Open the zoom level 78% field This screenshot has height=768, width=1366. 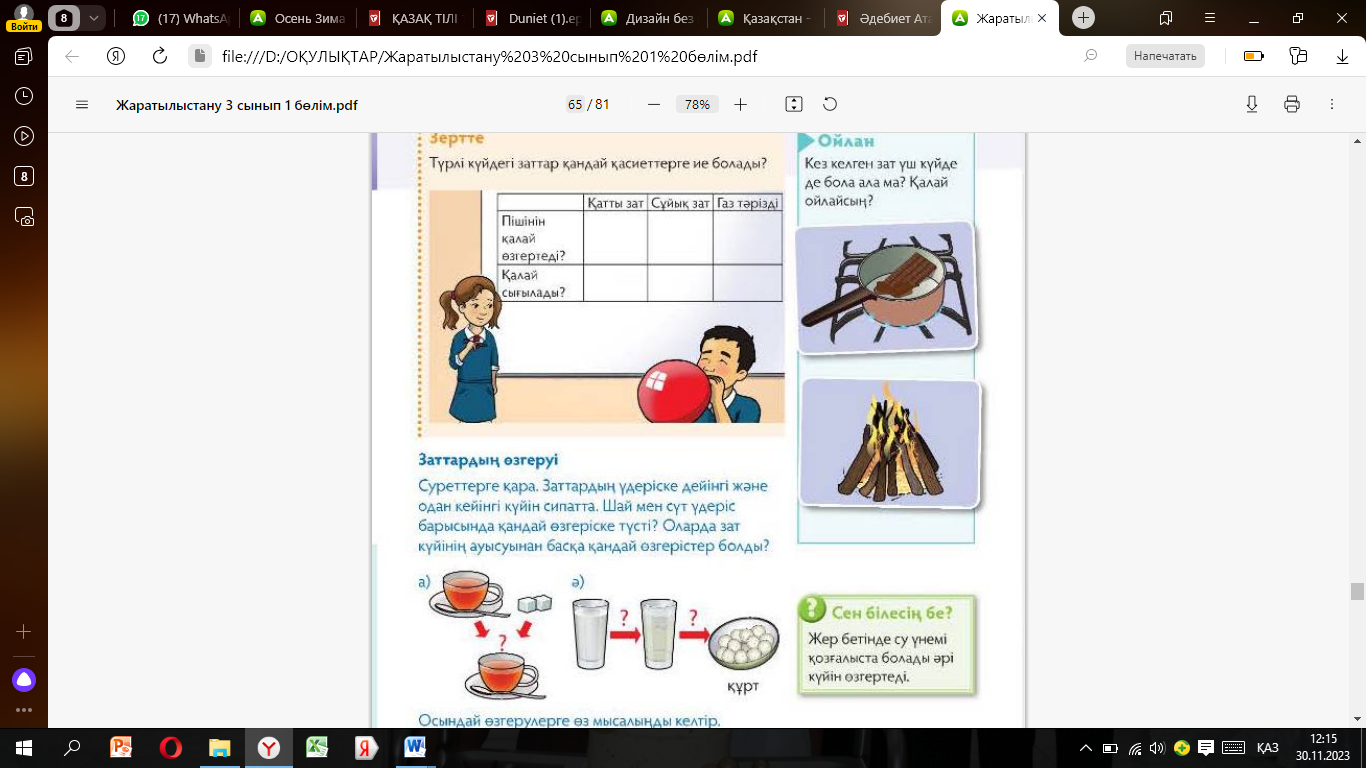coord(697,105)
